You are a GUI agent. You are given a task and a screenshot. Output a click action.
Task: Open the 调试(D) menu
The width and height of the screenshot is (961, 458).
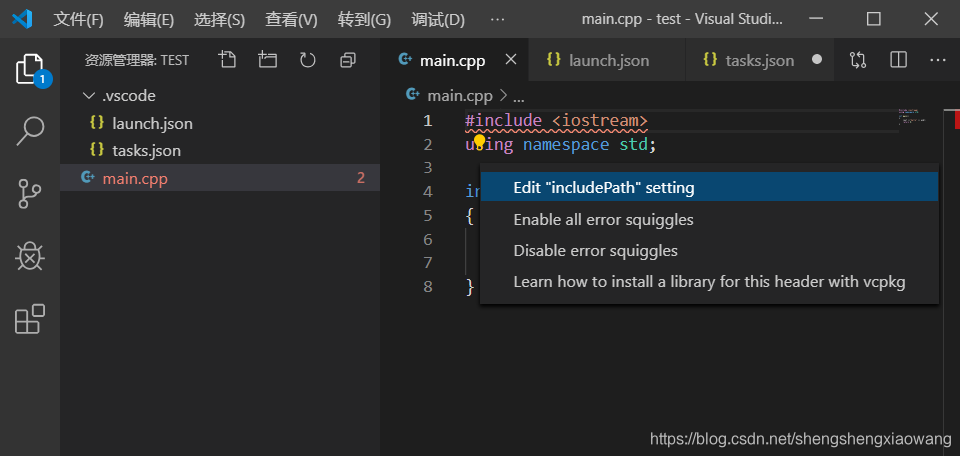[438, 20]
